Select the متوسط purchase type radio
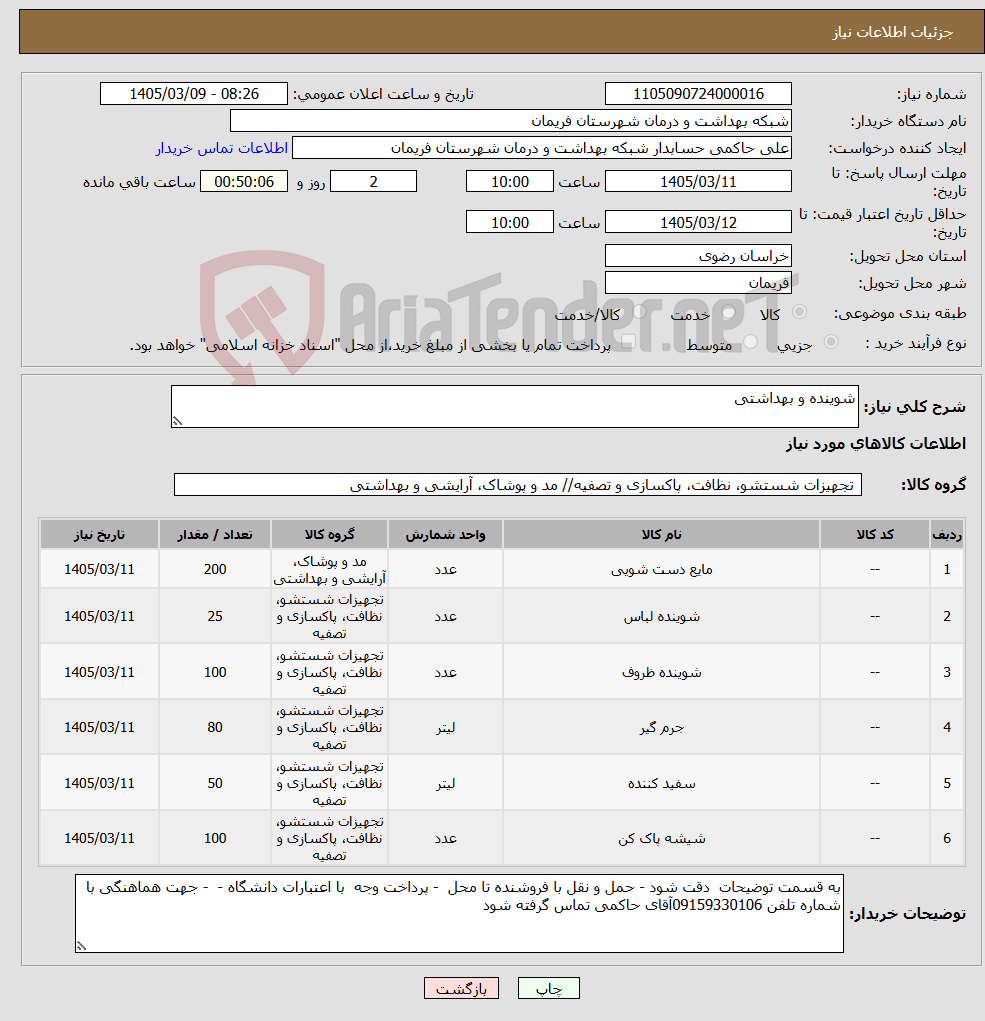The image size is (985, 1021). [750, 343]
